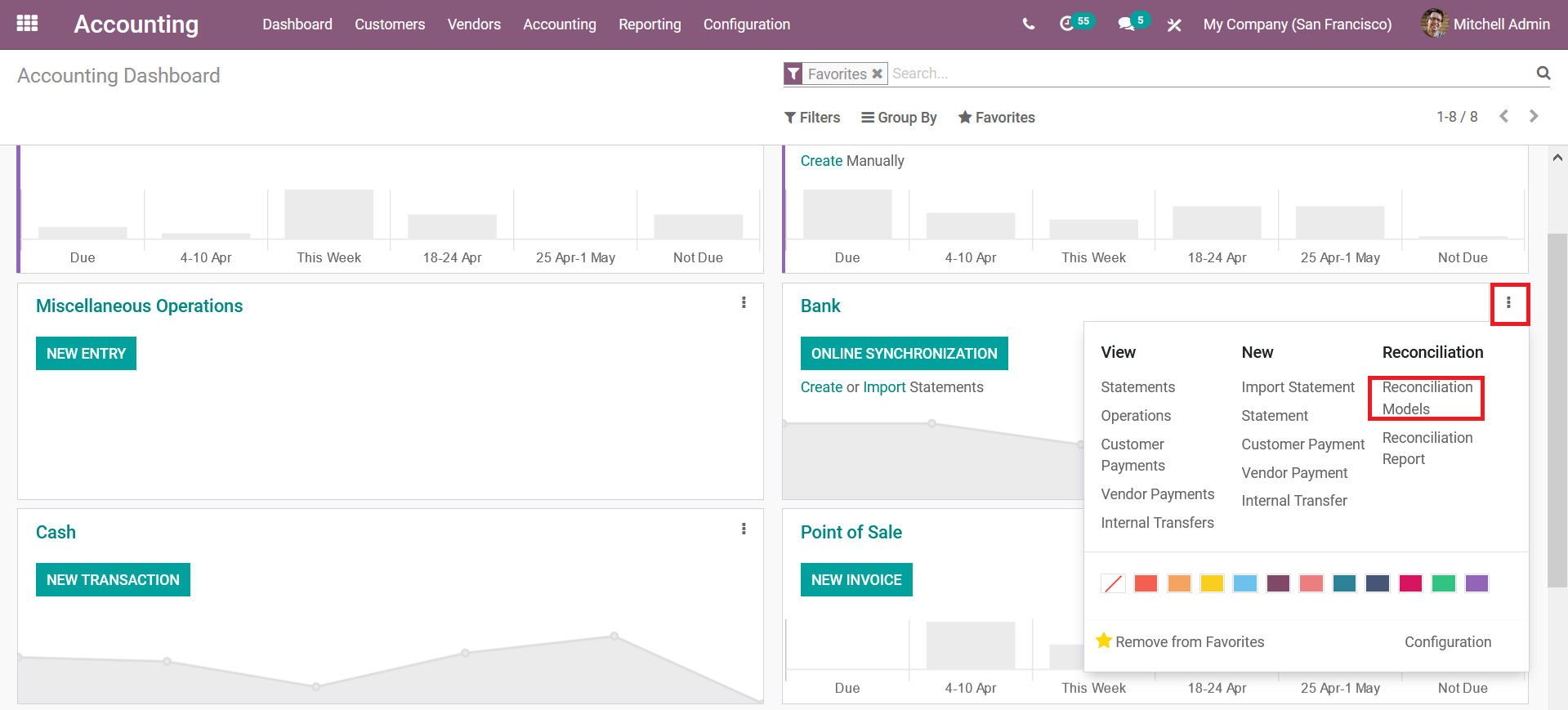The image size is (1568, 710).
Task: Click the debug tools icon
Action: pos(1174,25)
